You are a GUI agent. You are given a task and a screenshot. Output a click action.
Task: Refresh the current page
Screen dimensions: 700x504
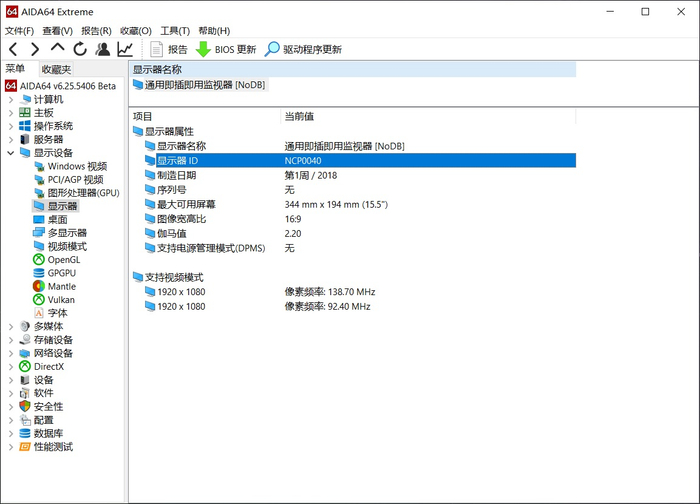(x=80, y=49)
